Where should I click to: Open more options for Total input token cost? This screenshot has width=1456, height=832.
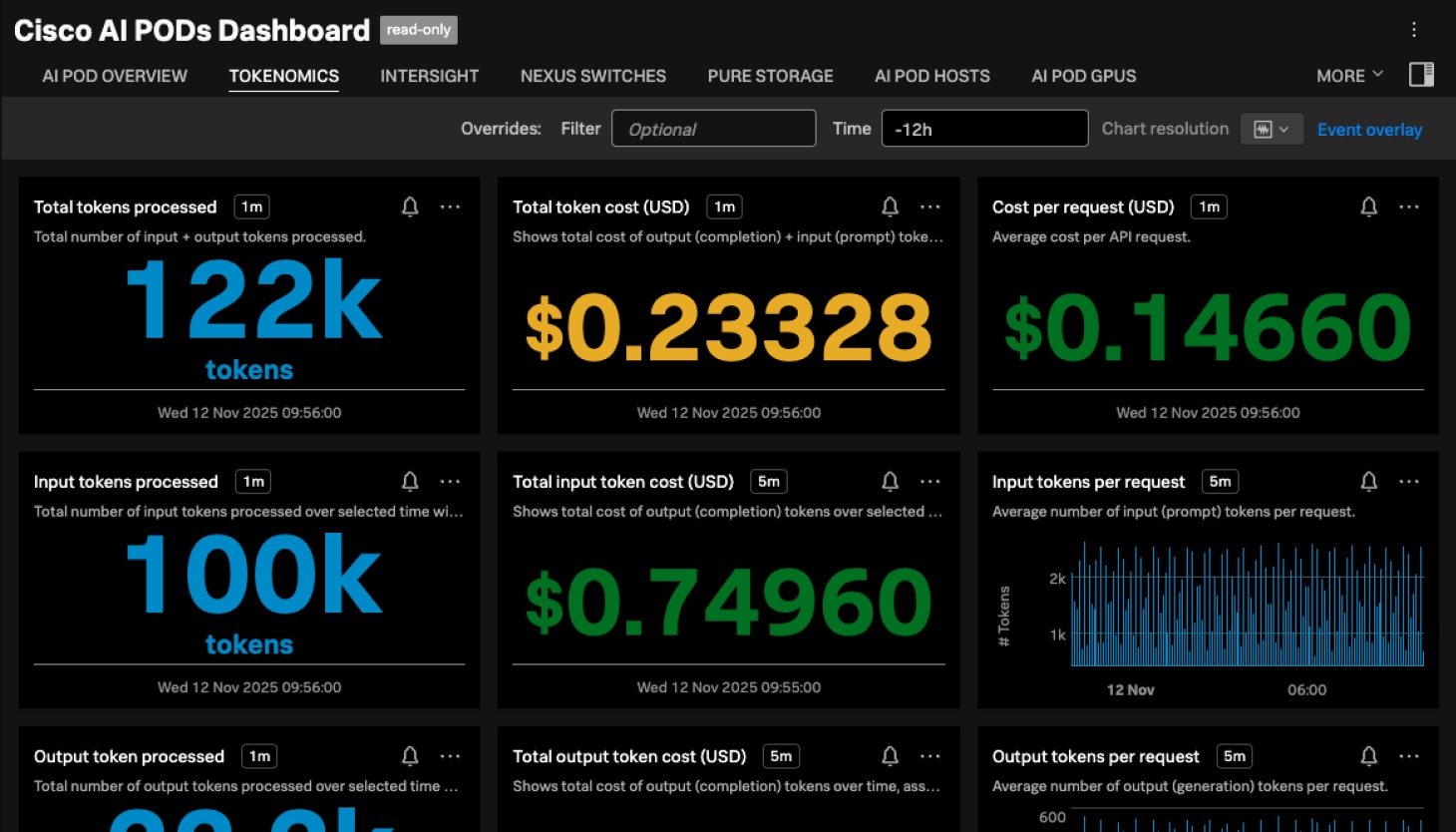pyautogui.click(x=930, y=482)
